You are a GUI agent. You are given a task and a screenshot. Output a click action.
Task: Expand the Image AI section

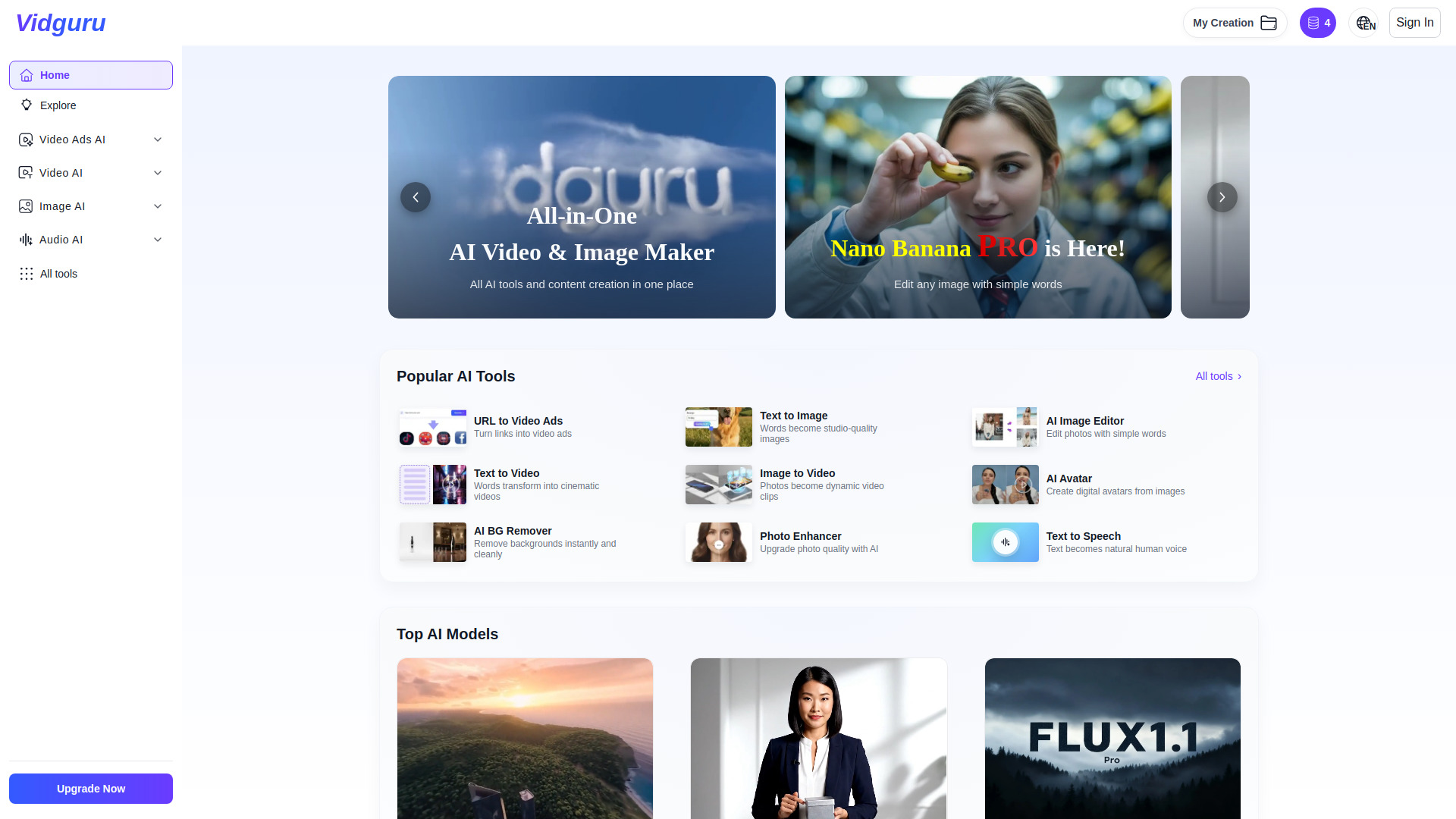(91, 206)
